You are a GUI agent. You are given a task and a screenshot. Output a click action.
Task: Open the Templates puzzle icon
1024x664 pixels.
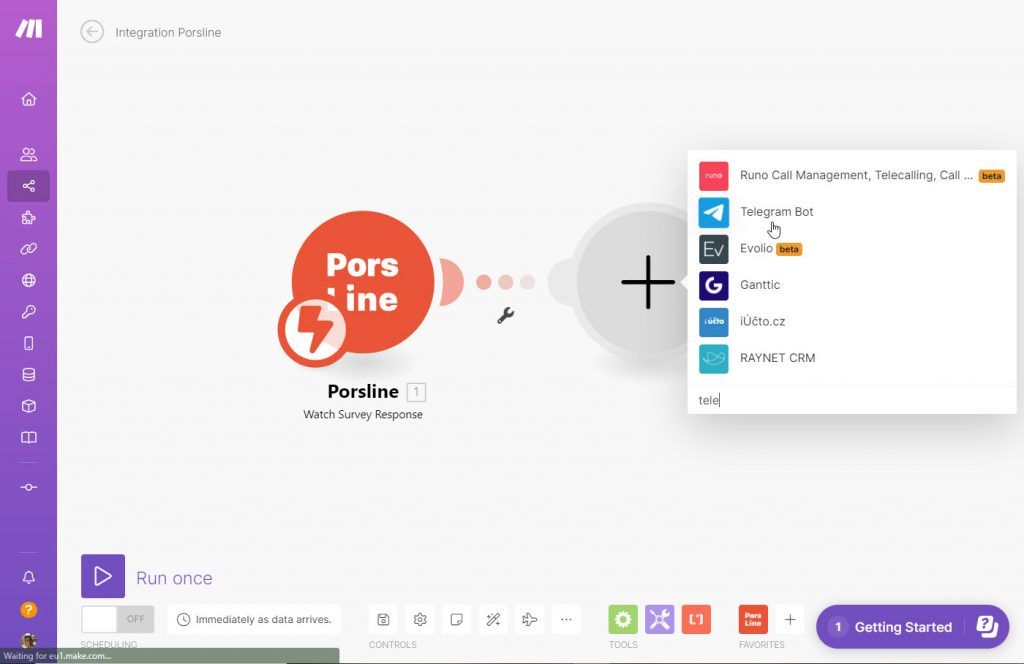[x=29, y=217]
